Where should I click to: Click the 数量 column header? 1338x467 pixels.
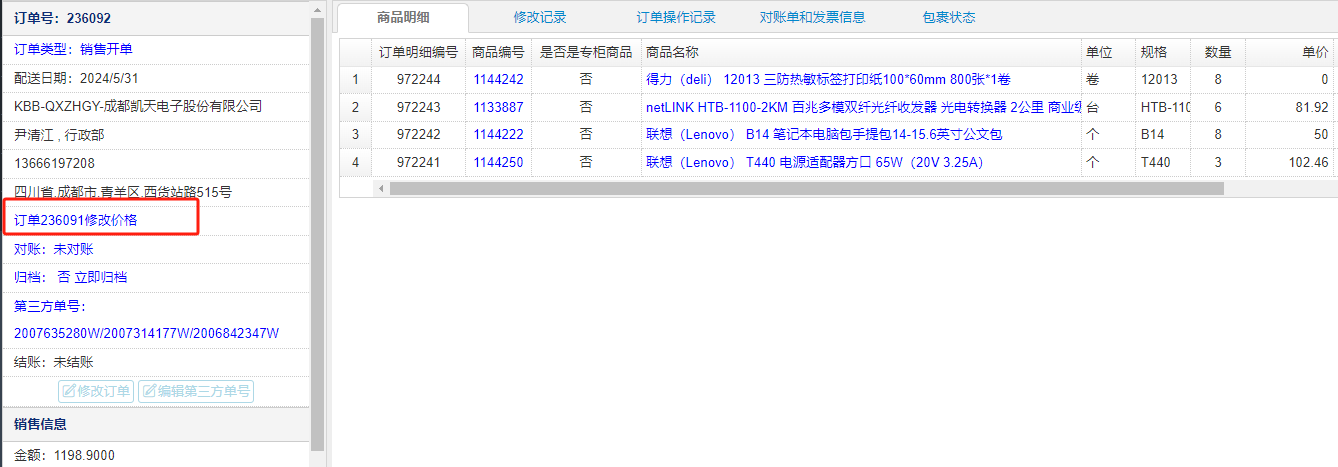coord(1218,52)
